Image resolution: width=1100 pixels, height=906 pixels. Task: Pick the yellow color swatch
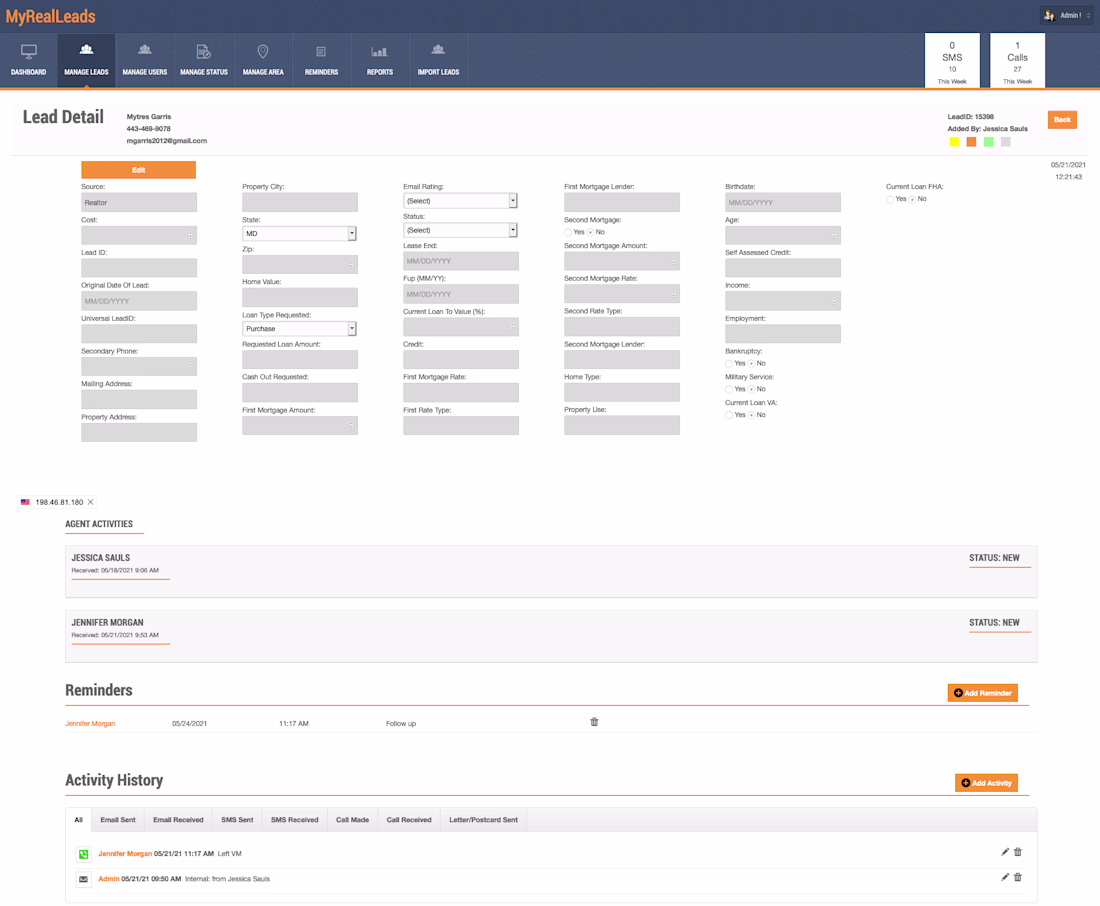point(954,142)
